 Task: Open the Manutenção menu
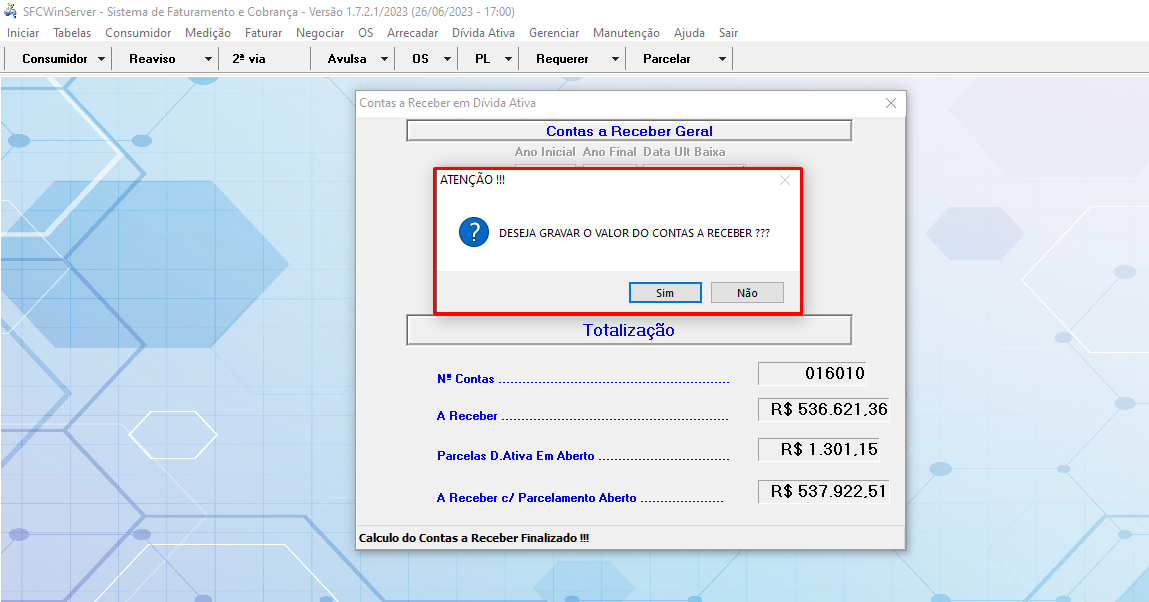[x=626, y=33]
